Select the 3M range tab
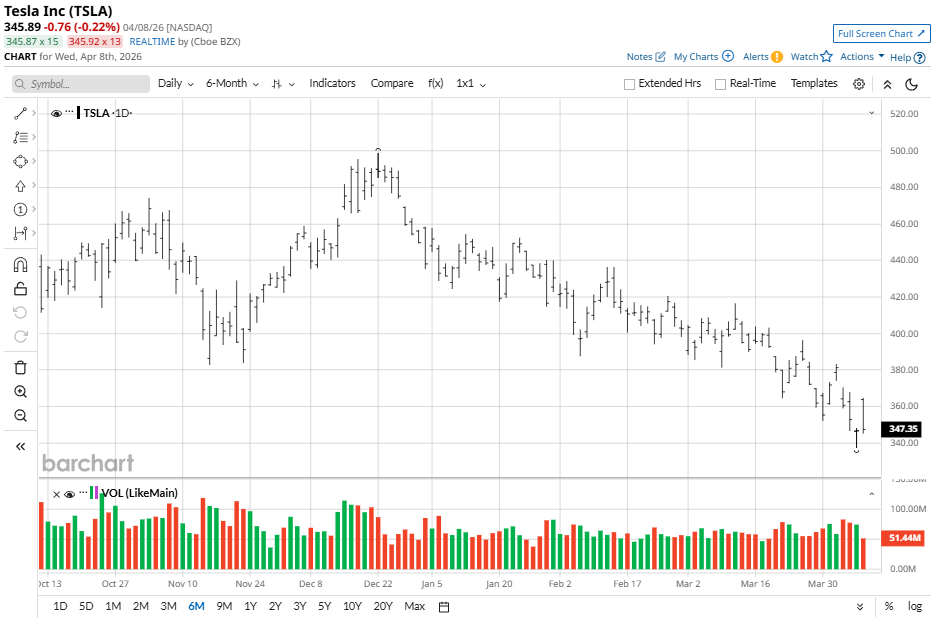The image size is (934, 618). point(169,606)
